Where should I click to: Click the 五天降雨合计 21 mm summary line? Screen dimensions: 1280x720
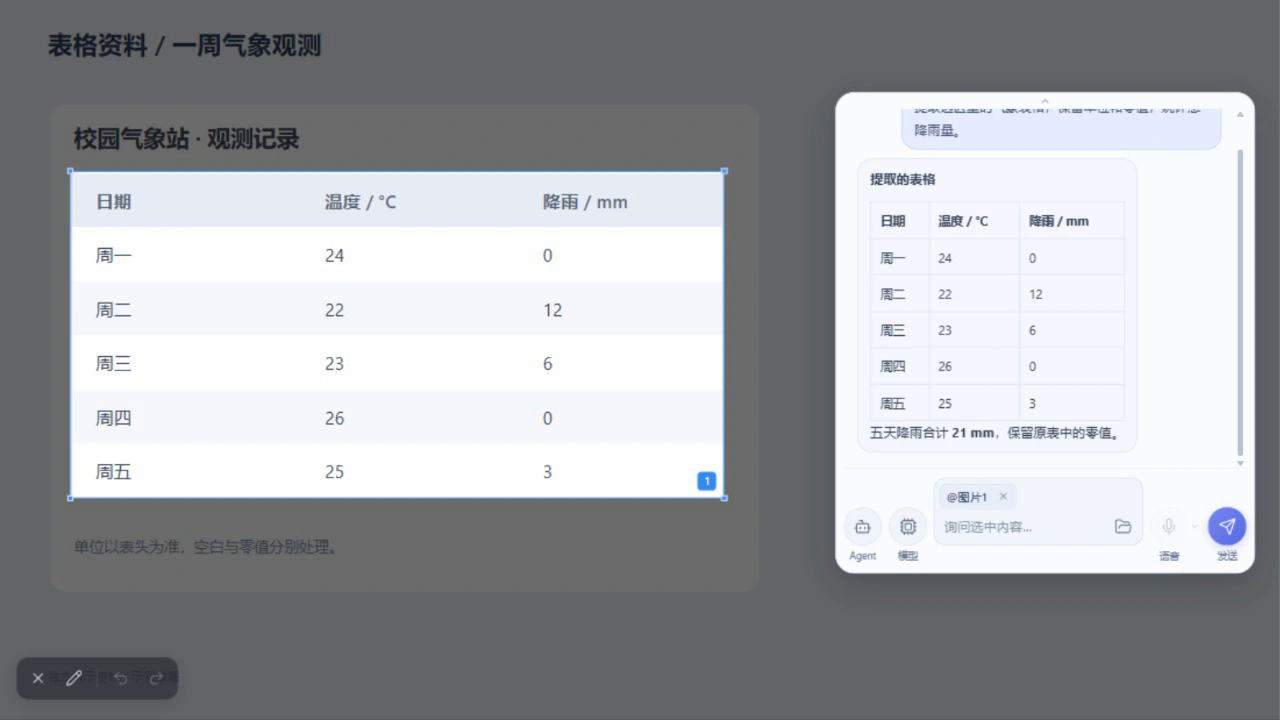(996, 434)
